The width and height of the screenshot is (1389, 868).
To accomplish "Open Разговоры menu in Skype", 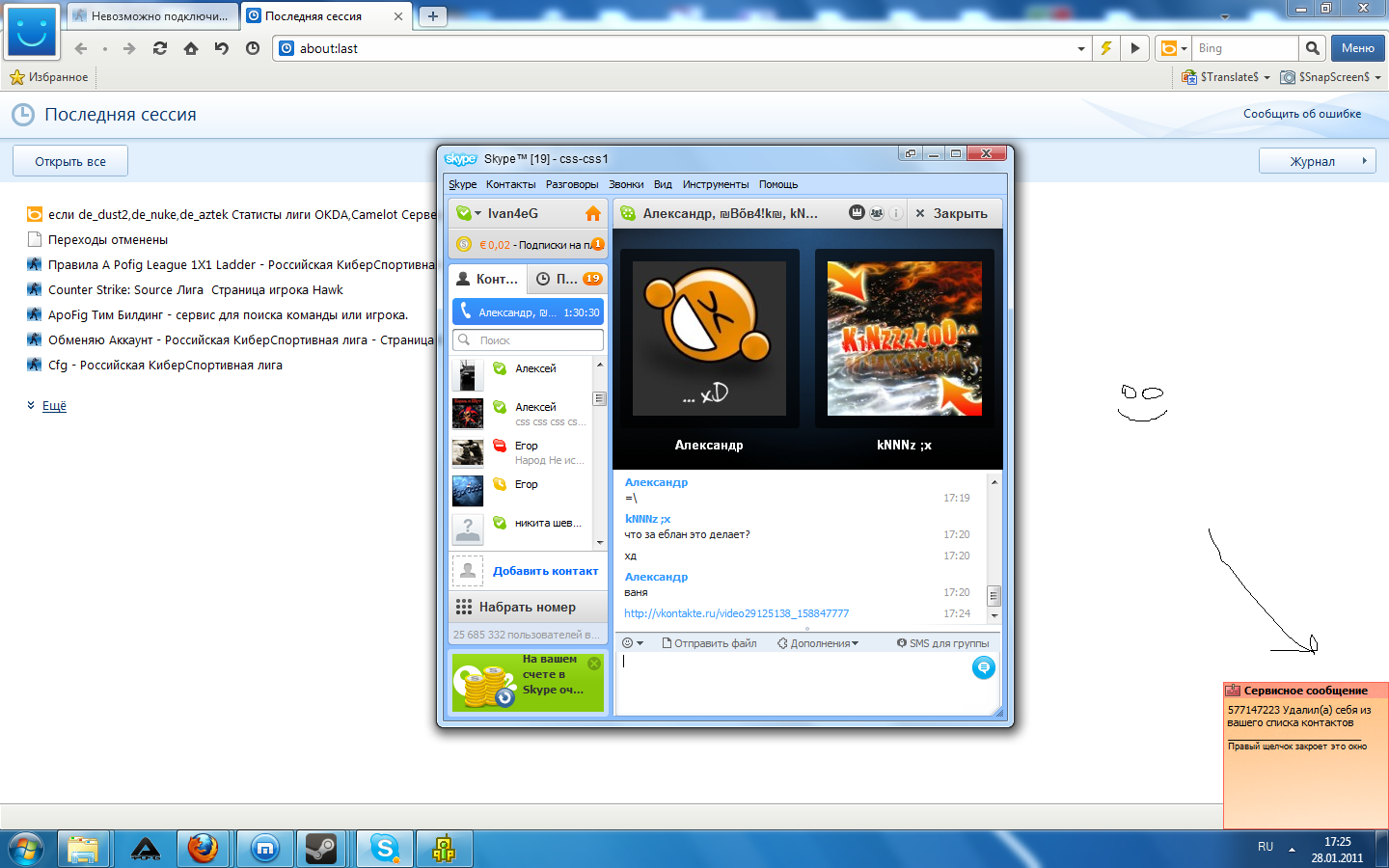I will point(572,184).
